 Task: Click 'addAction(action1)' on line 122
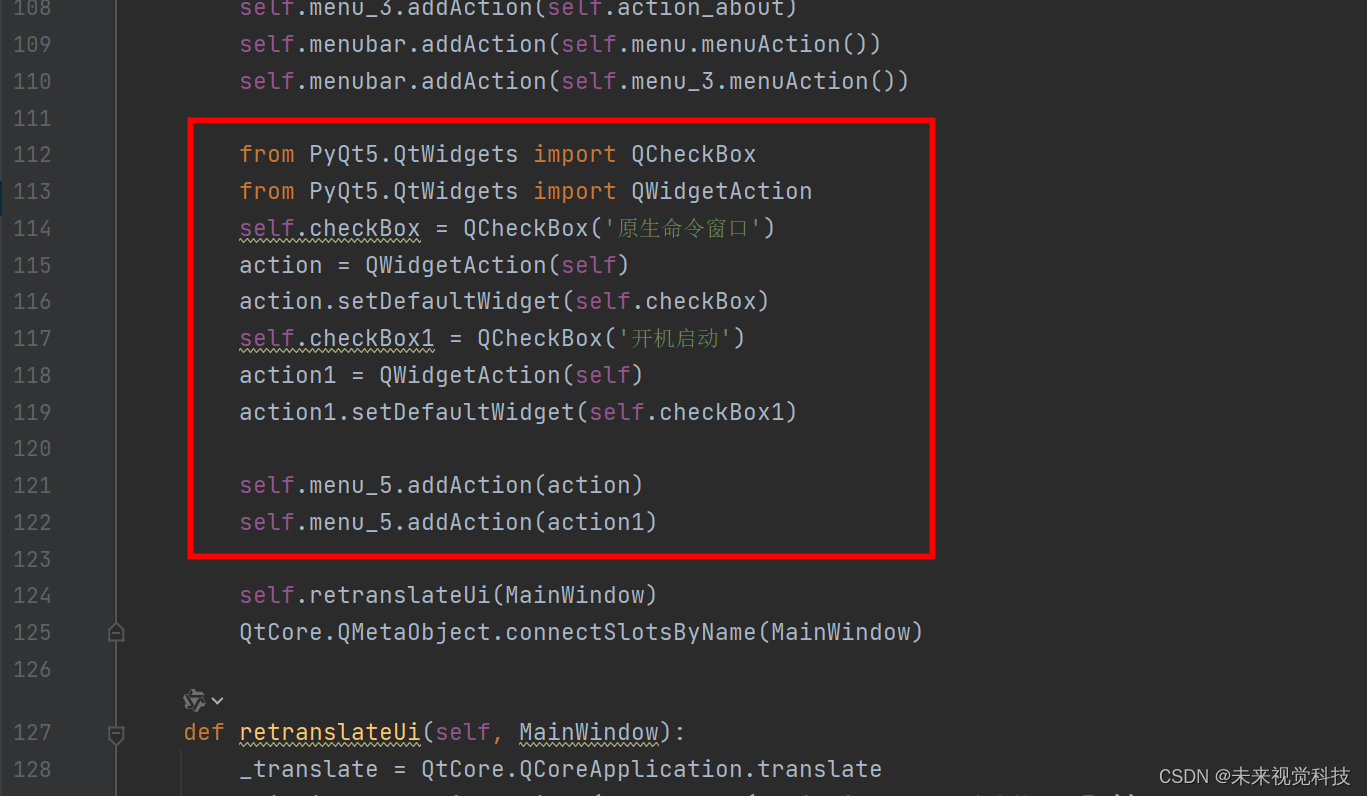point(532,522)
